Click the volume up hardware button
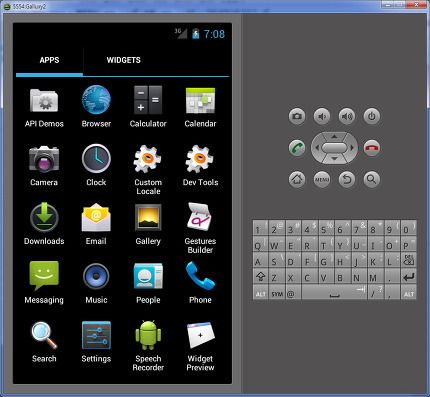 347,116
